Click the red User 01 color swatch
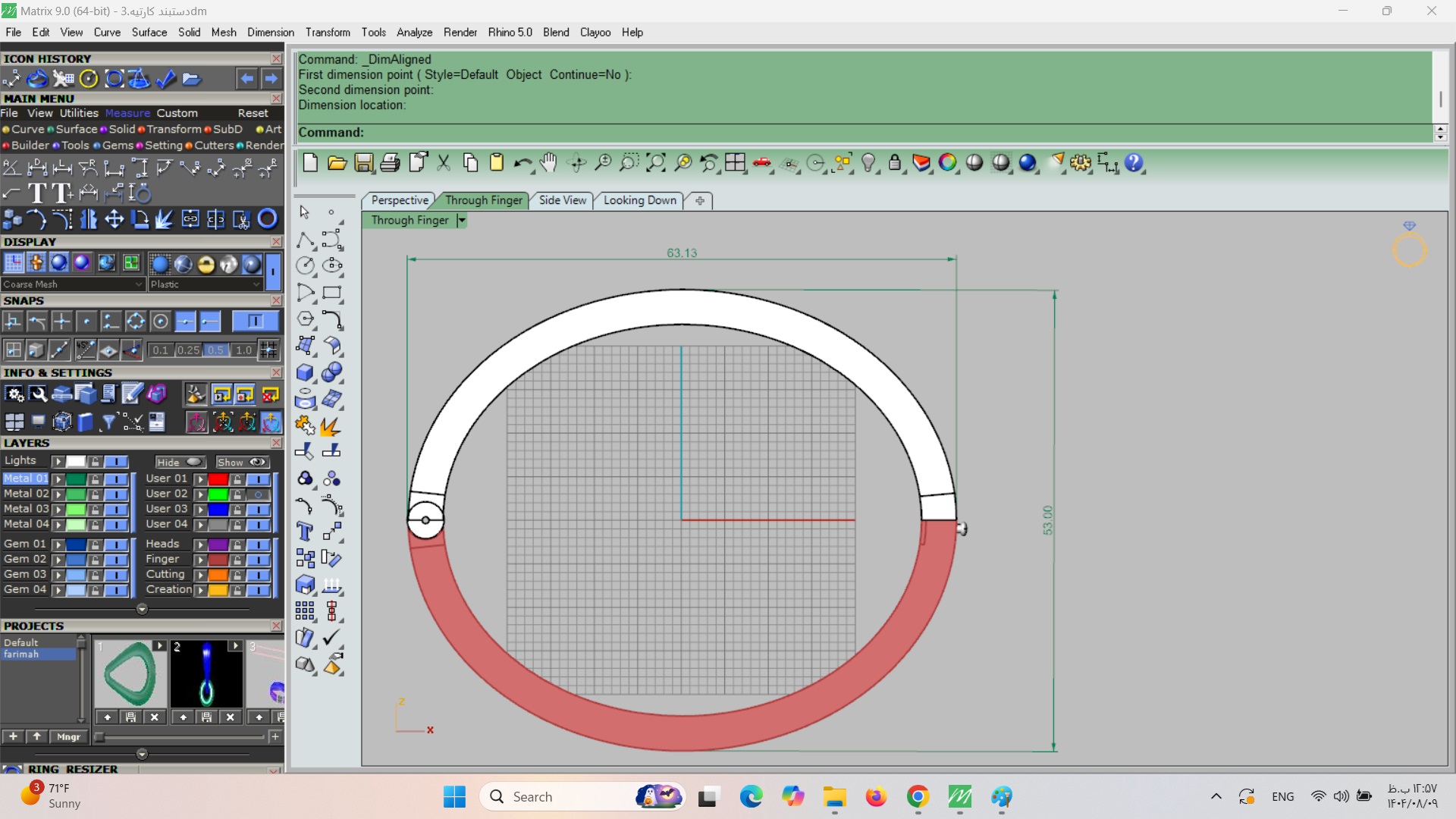 pos(218,479)
